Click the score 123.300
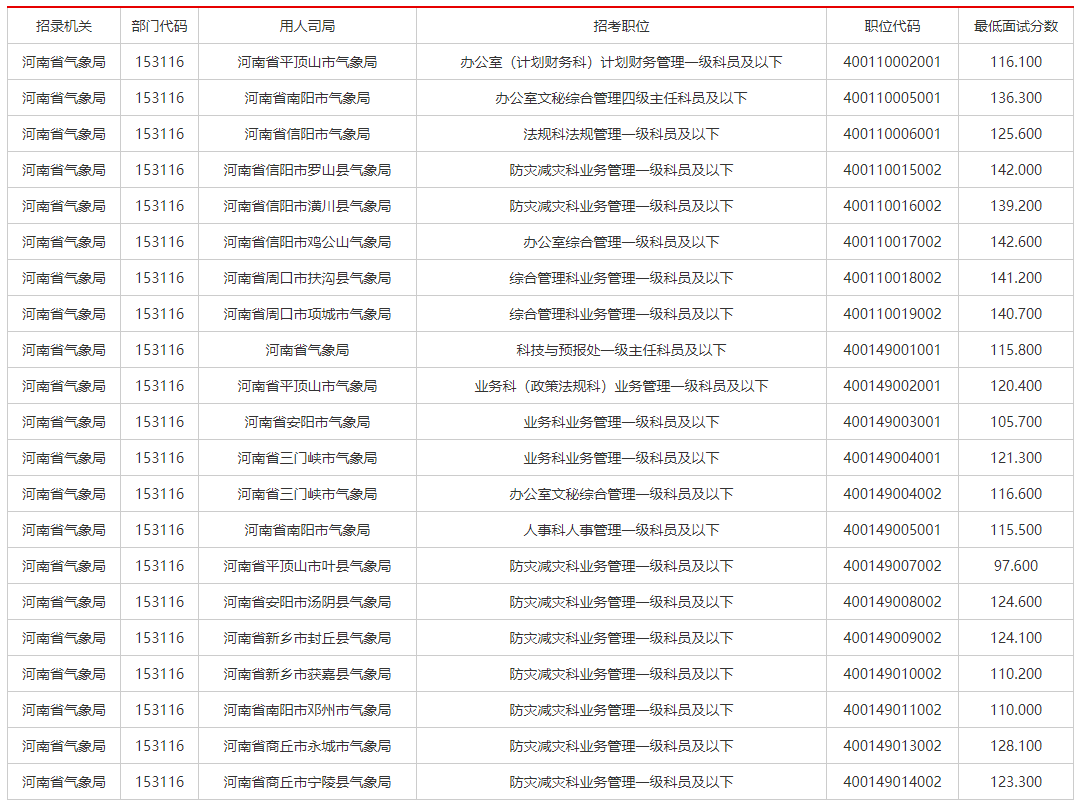Image resolution: width=1082 pixels, height=807 pixels. pos(1016,782)
